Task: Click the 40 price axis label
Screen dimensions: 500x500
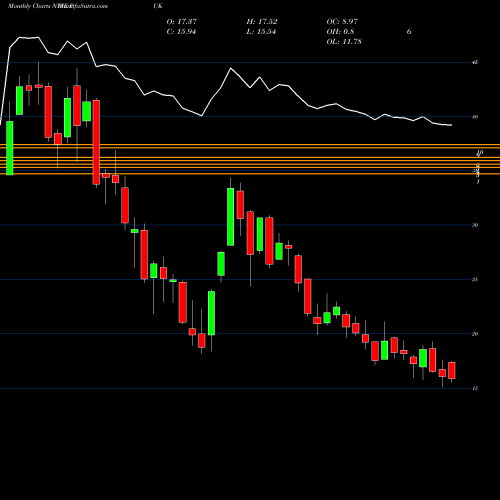Action: (x=475, y=117)
